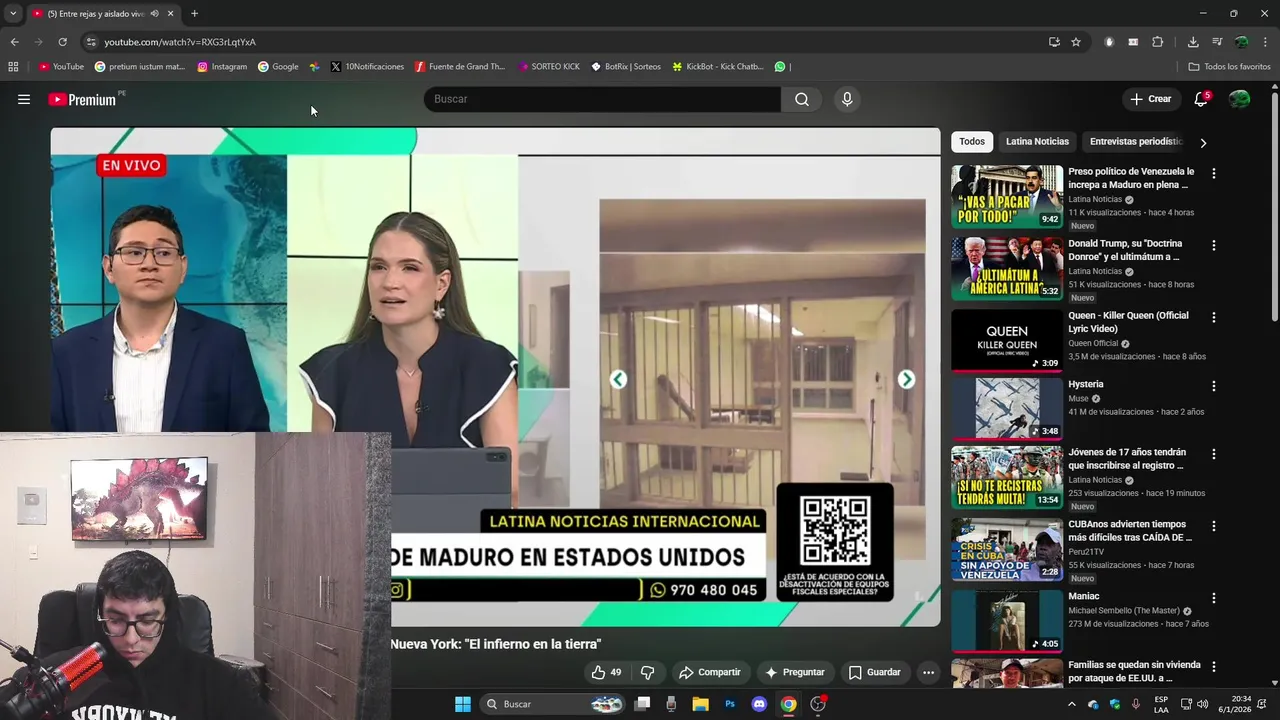Open options for Donald Trump video

(1214, 245)
